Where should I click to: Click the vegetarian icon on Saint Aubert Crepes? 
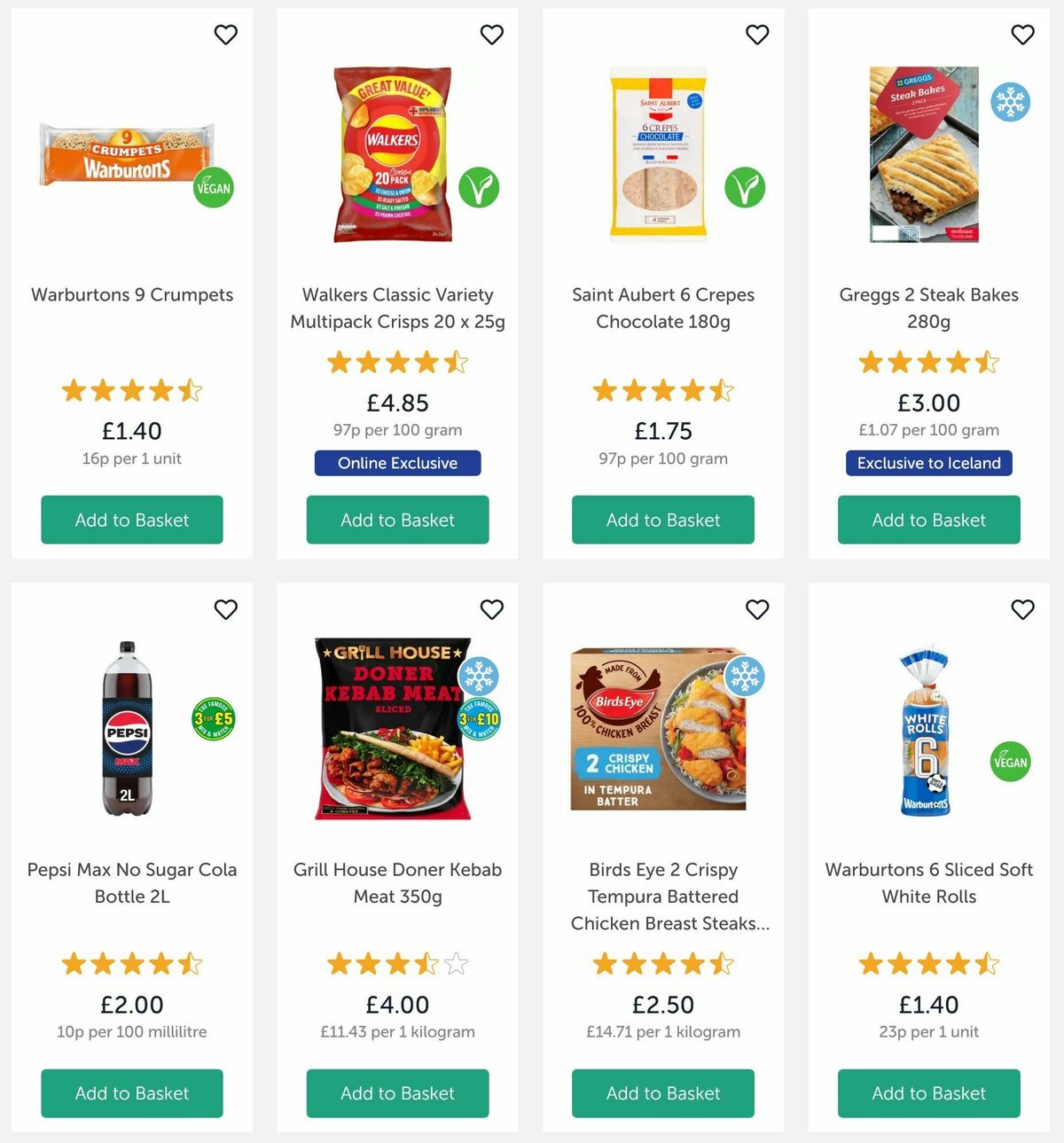pyautogui.click(x=745, y=188)
